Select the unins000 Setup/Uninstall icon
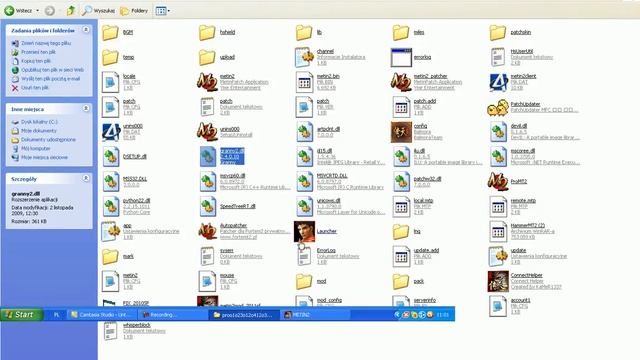Viewport: 640px width, 360px height. point(207,132)
